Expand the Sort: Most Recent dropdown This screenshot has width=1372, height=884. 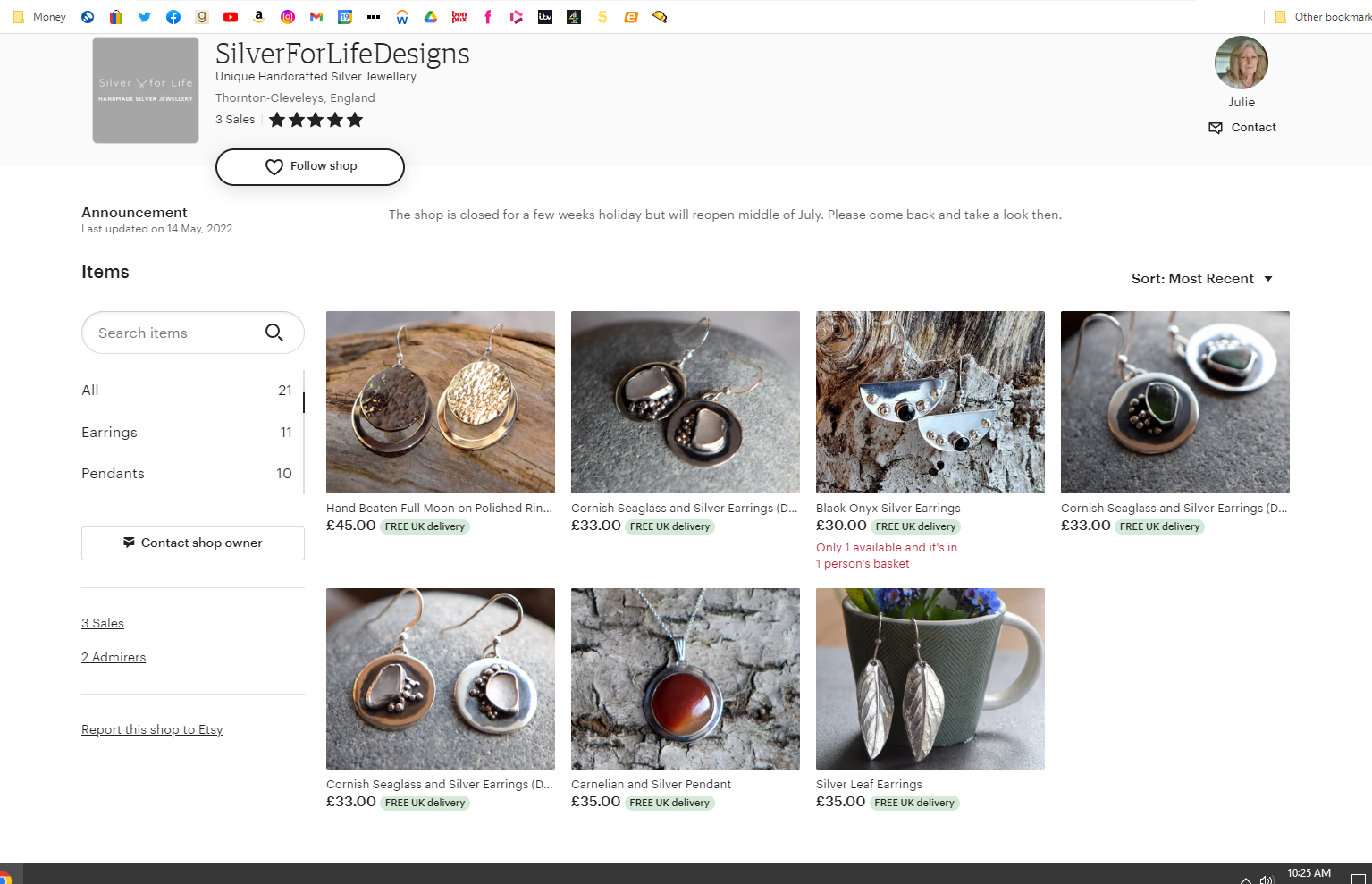click(x=1202, y=279)
